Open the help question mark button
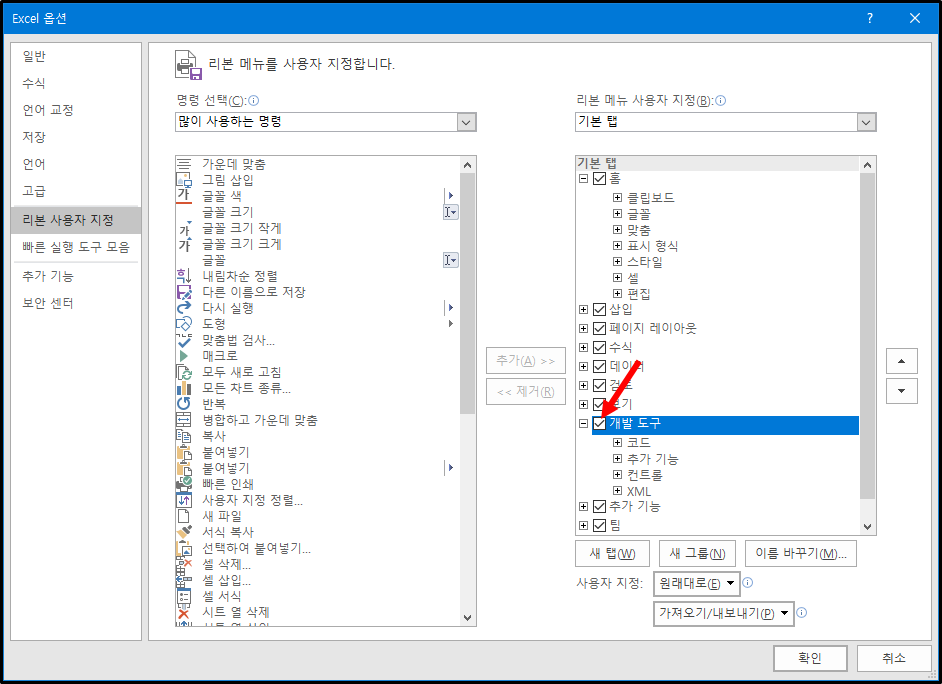942x684 pixels. [x=869, y=18]
